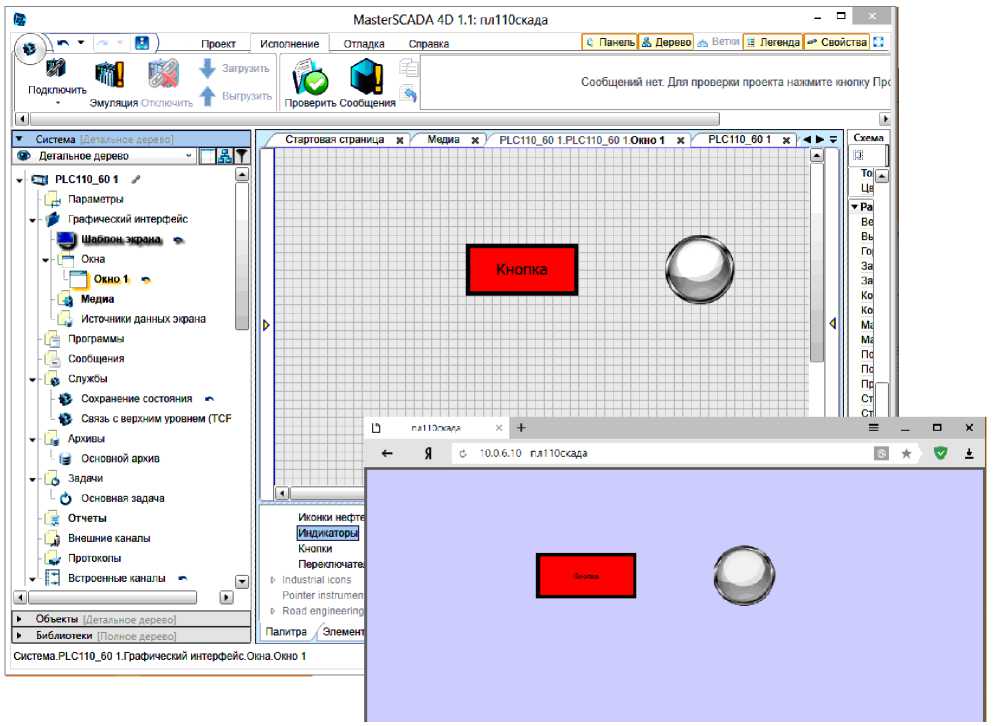Click the red button in browser page

tap(586, 576)
